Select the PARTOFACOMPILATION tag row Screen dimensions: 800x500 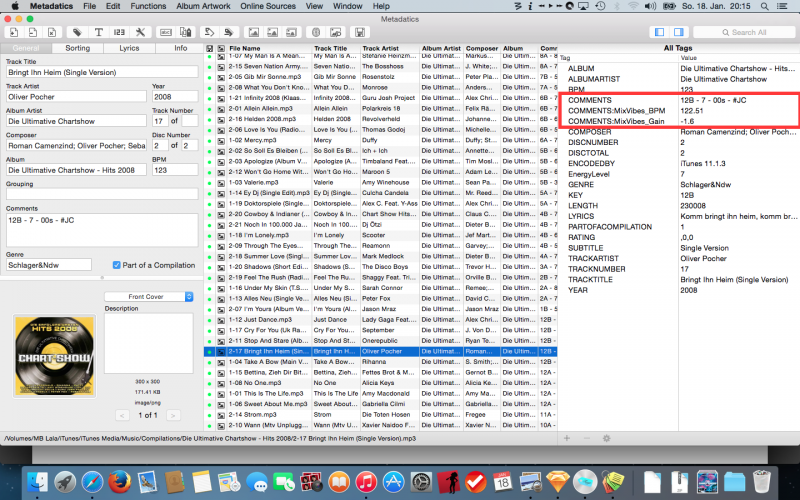tap(679, 227)
